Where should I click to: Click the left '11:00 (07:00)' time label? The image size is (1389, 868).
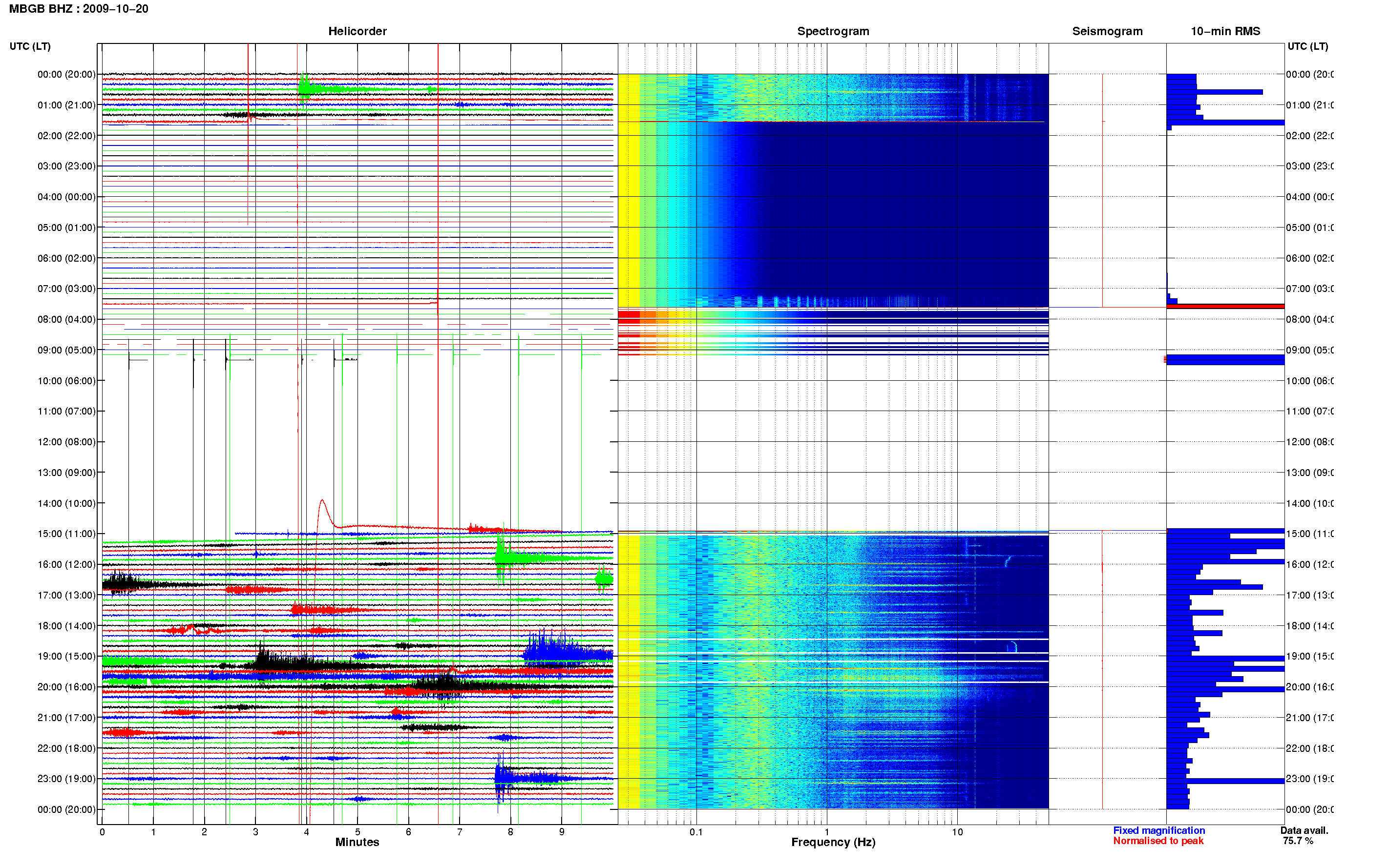tap(66, 411)
